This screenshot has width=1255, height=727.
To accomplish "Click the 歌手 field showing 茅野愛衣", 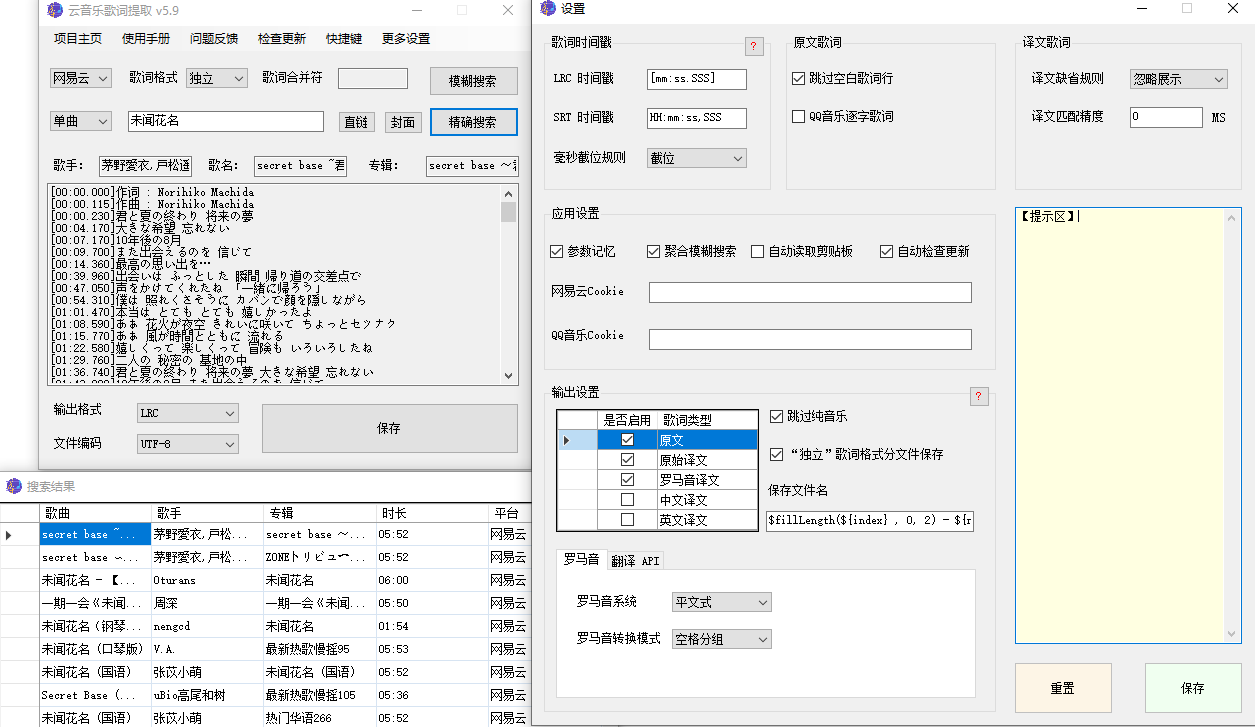I will 146,166.
